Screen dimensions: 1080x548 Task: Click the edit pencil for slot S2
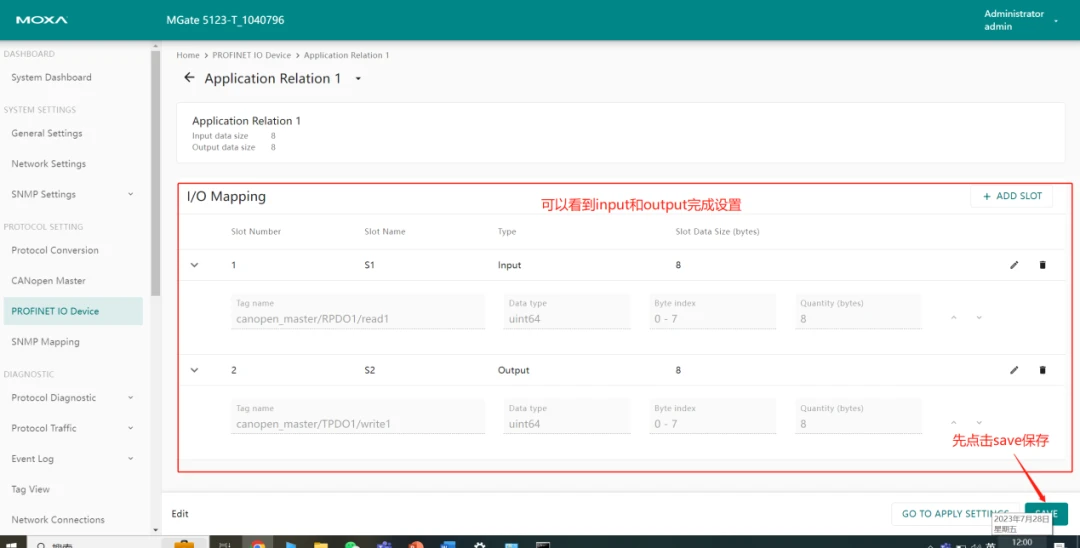[x=1014, y=370]
